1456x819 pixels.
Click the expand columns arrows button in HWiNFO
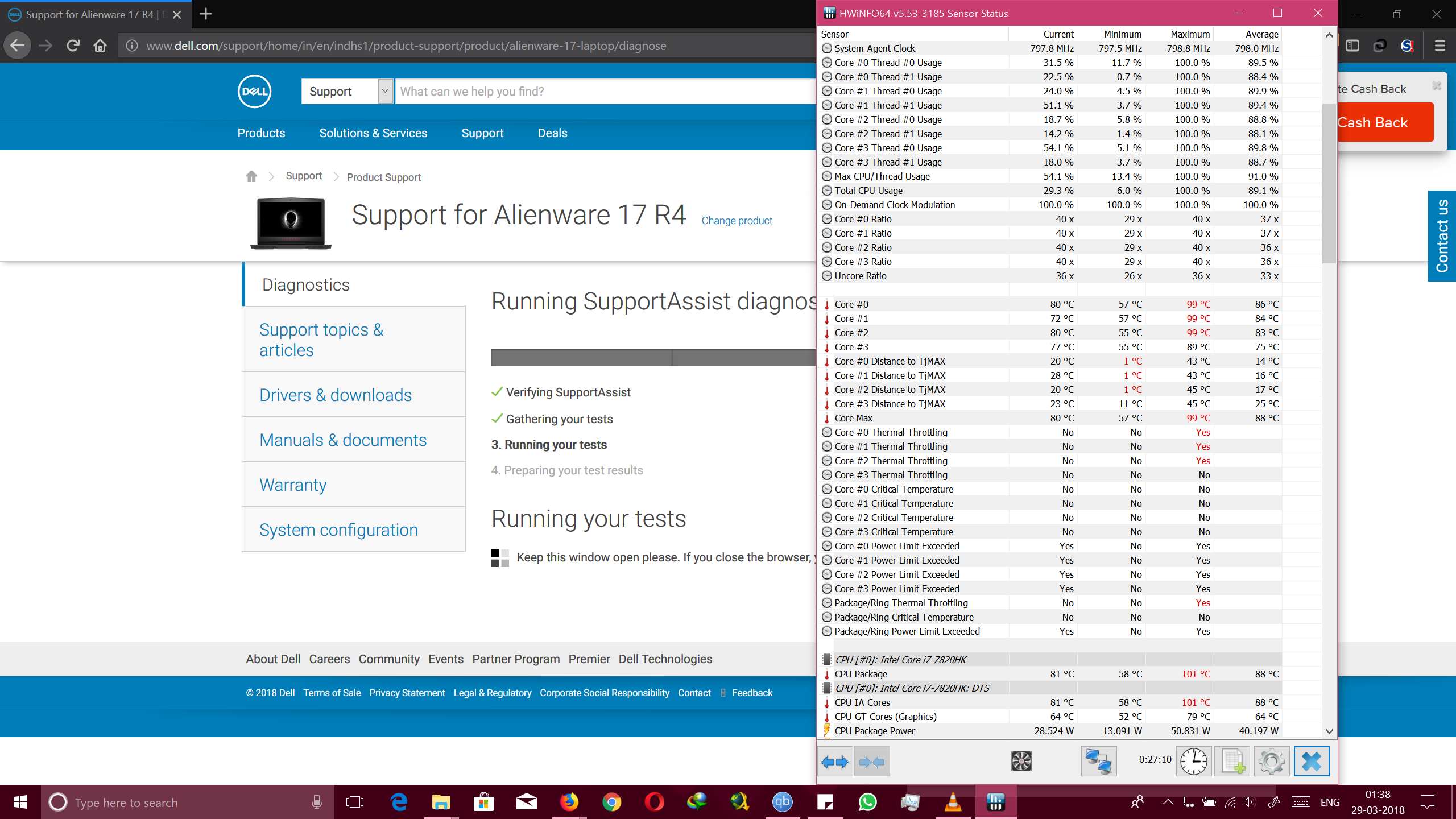click(x=834, y=762)
